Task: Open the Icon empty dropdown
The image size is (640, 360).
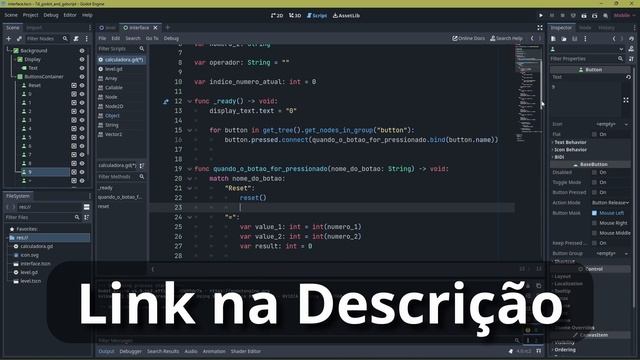Action: pyautogui.click(x=611, y=124)
